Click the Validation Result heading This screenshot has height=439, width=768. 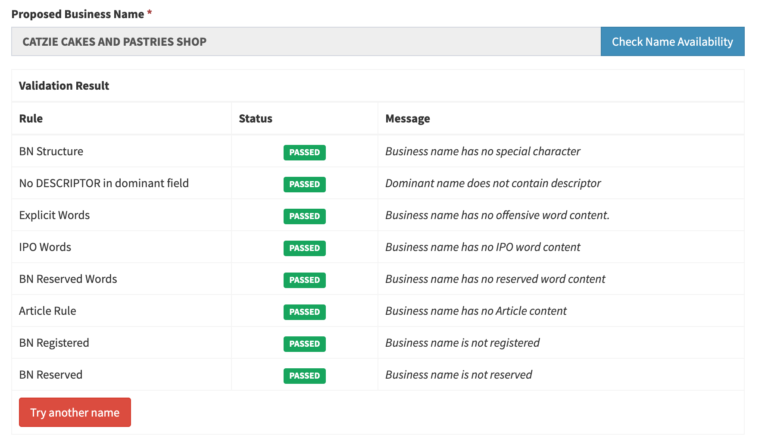pos(64,86)
